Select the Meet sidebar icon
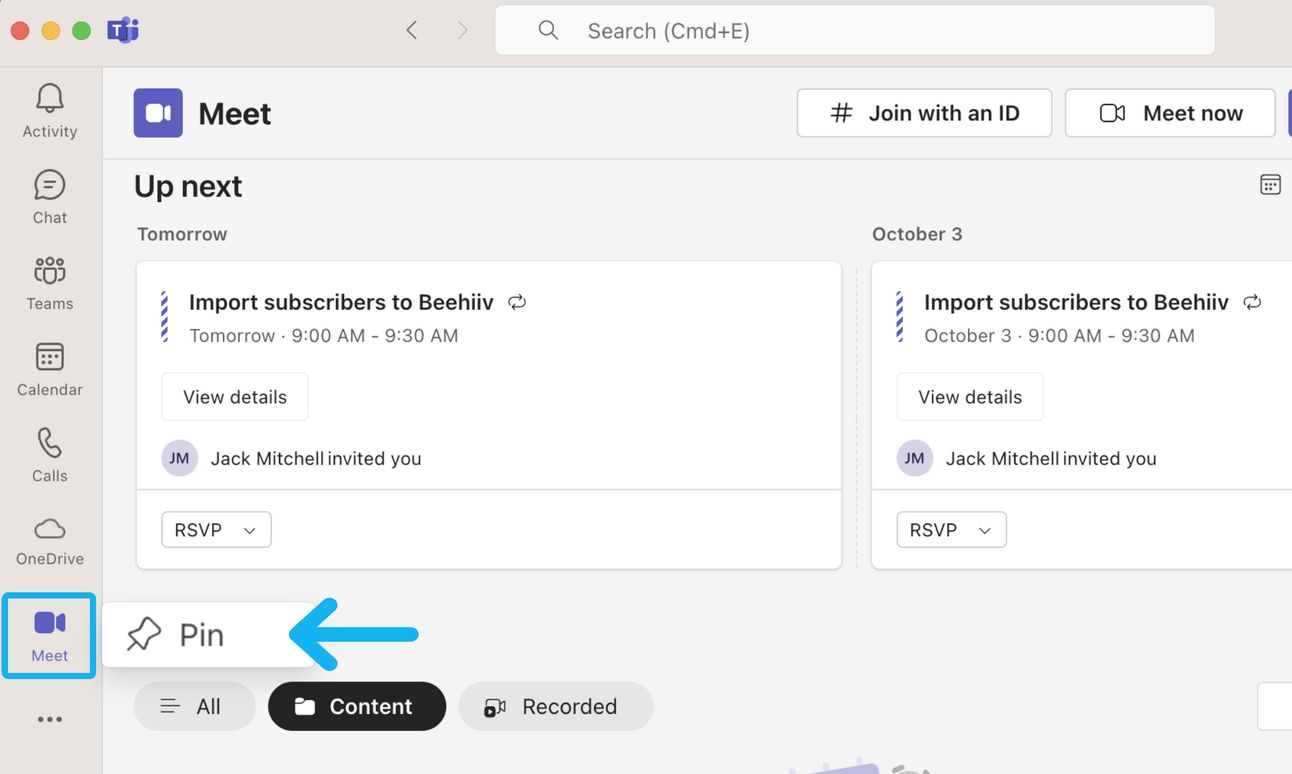The width and height of the screenshot is (1292, 774). click(49, 635)
